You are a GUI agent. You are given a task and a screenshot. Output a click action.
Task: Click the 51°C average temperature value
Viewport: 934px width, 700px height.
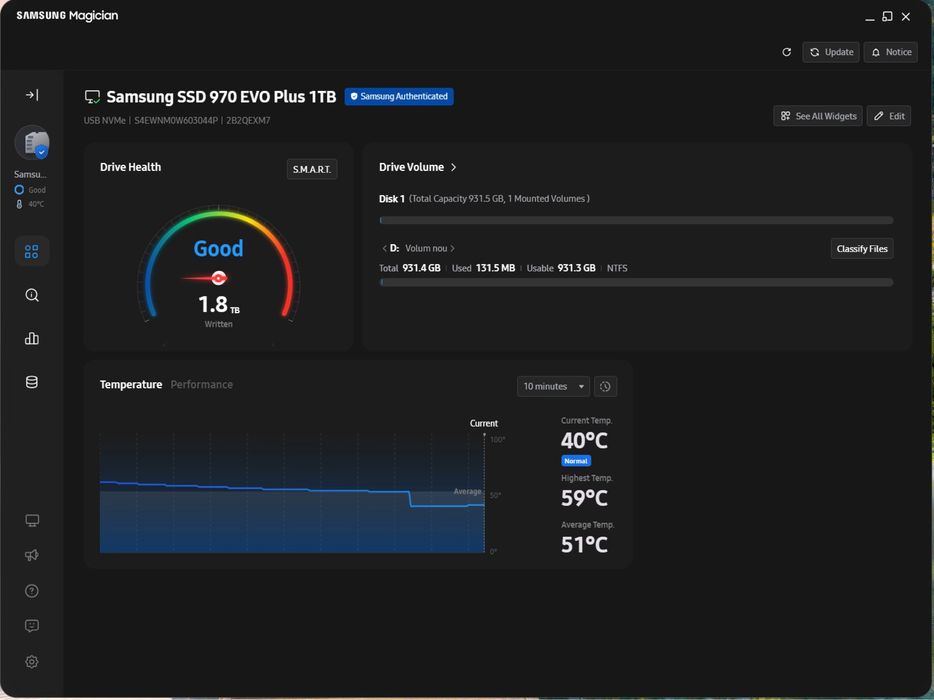584,544
